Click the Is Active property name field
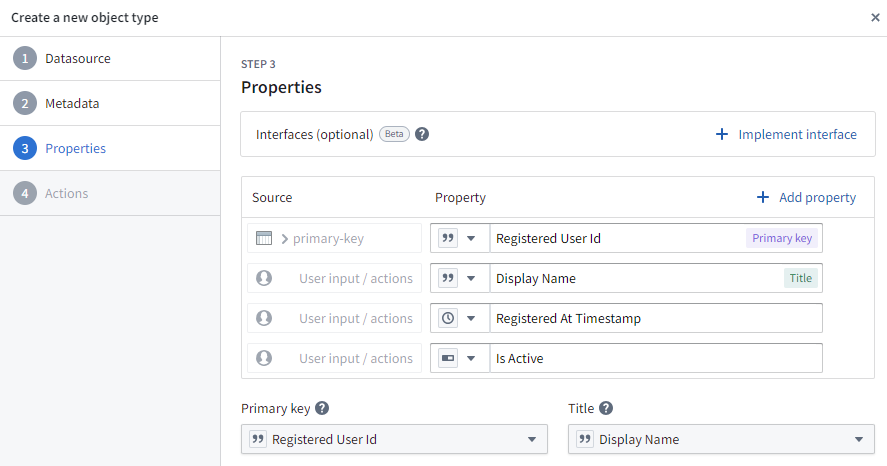The height and width of the screenshot is (466, 887). [655, 358]
